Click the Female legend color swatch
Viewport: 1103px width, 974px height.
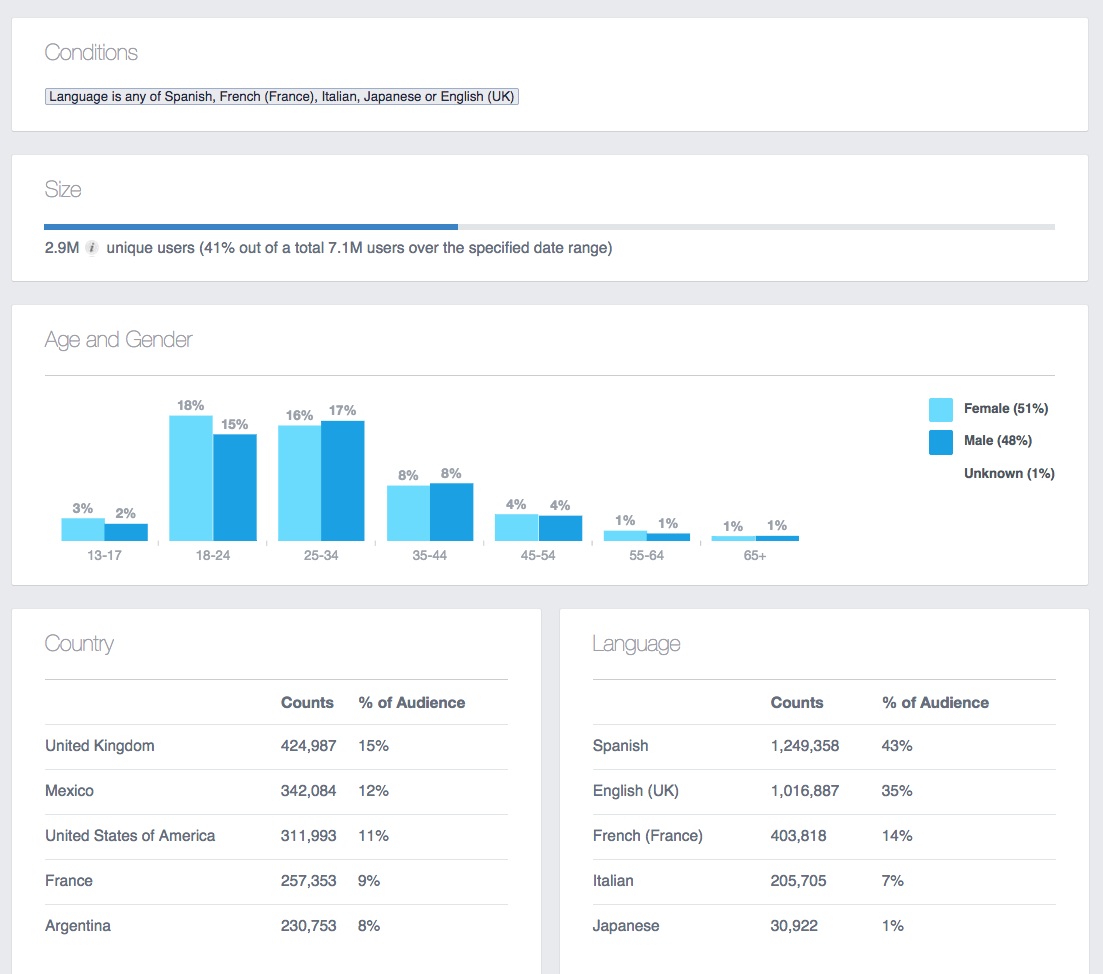[940, 409]
